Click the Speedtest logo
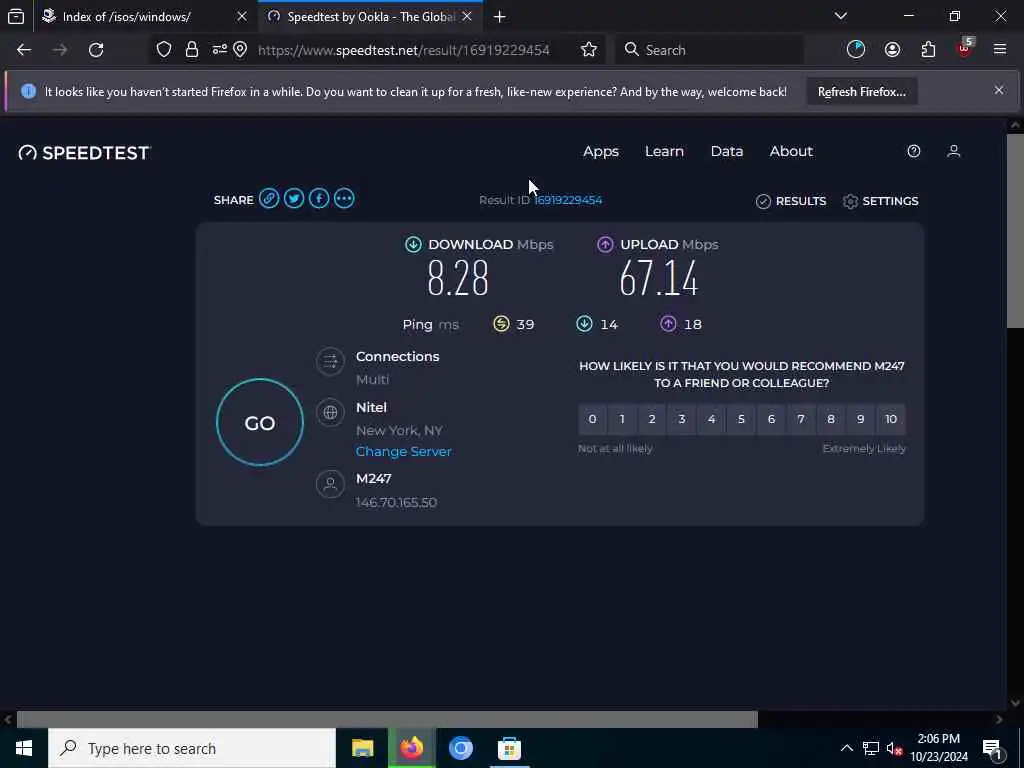1024x768 pixels. pos(84,153)
